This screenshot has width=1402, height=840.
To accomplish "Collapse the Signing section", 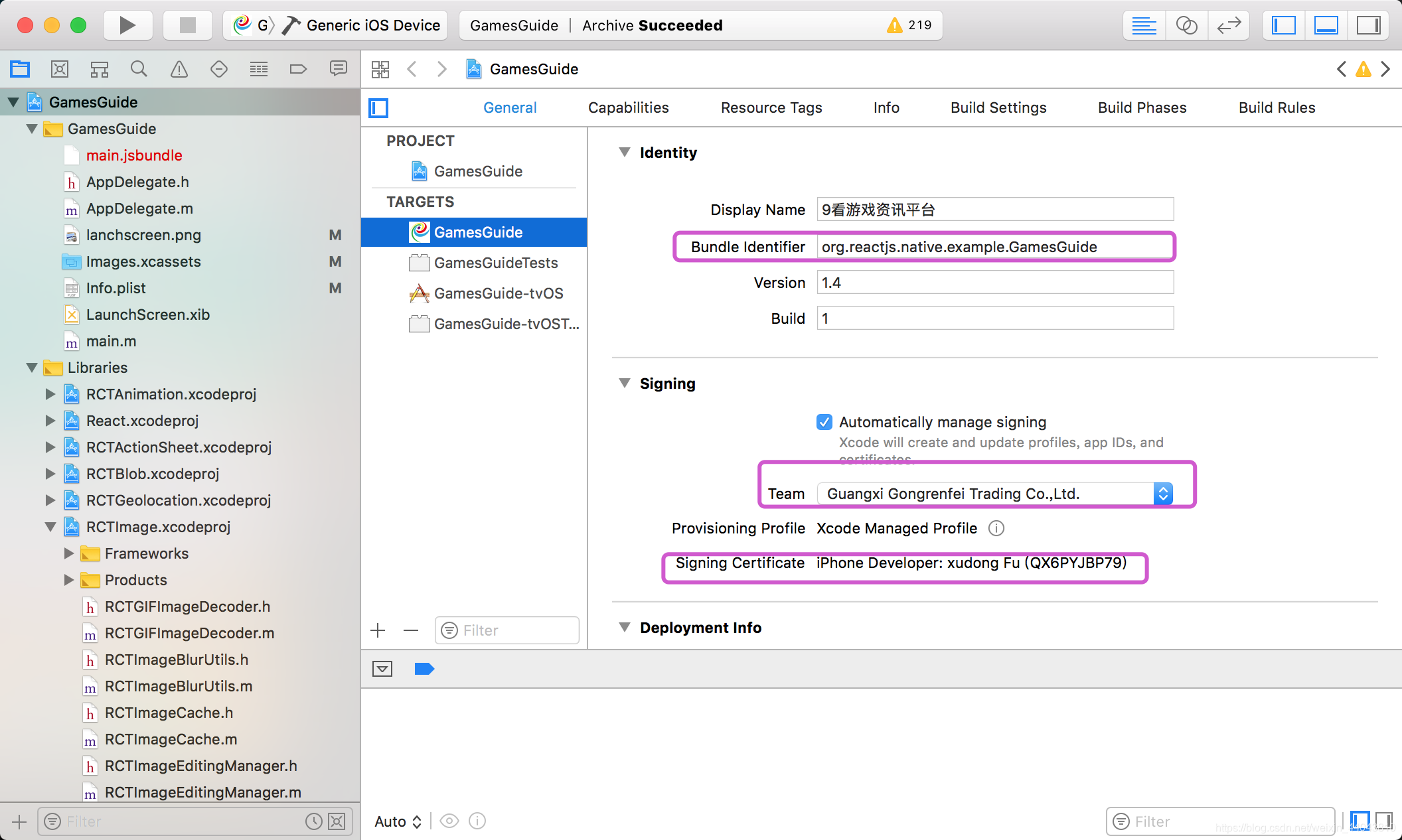I will point(625,383).
